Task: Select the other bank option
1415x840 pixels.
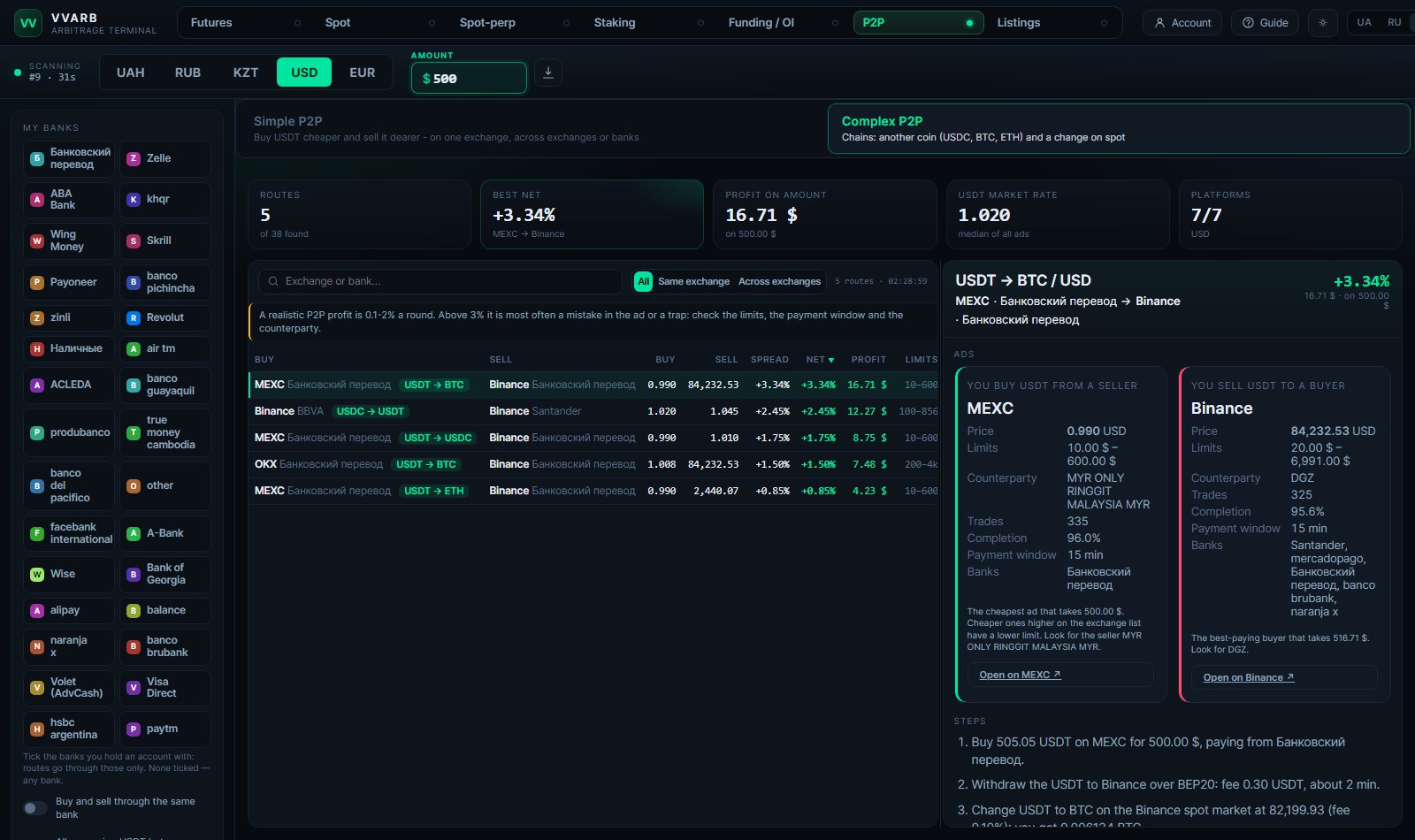Action: [165, 486]
